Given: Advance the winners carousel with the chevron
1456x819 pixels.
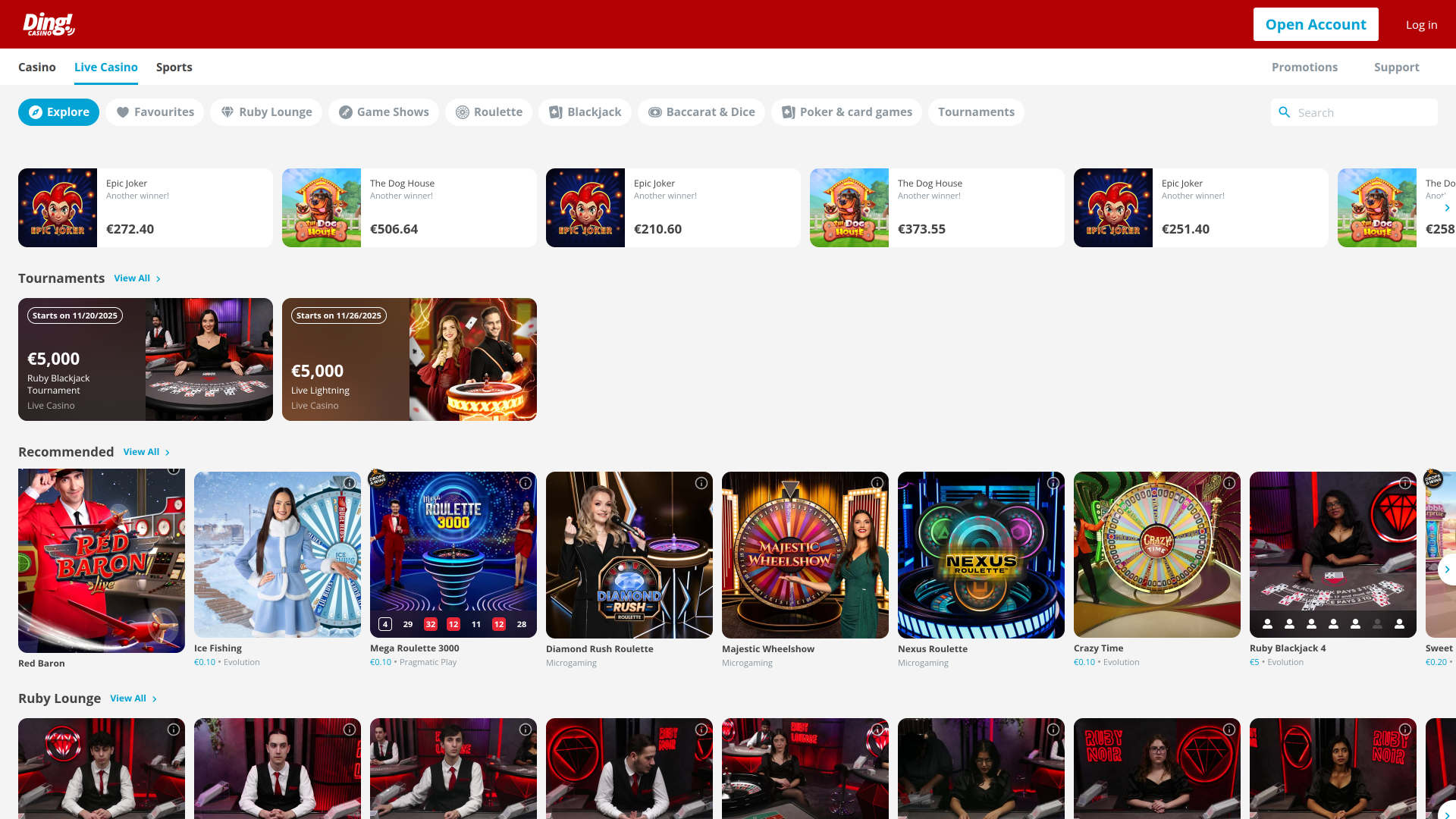Looking at the screenshot, I should click(x=1448, y=207).
